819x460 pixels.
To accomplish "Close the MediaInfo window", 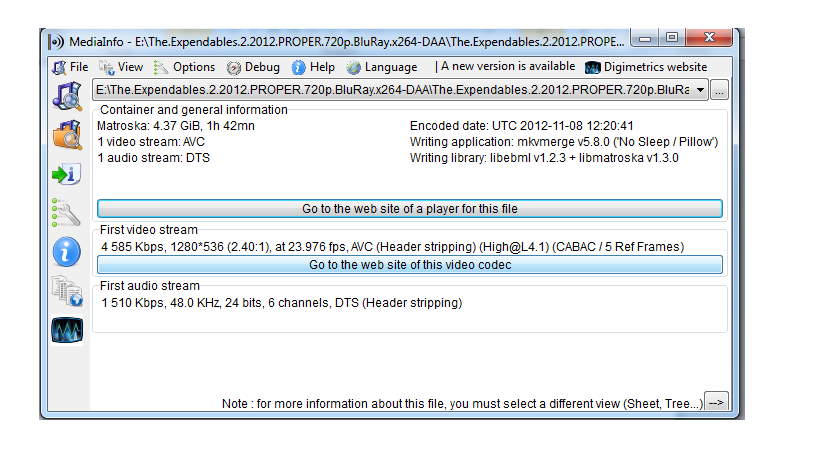I will pos(709,38).
